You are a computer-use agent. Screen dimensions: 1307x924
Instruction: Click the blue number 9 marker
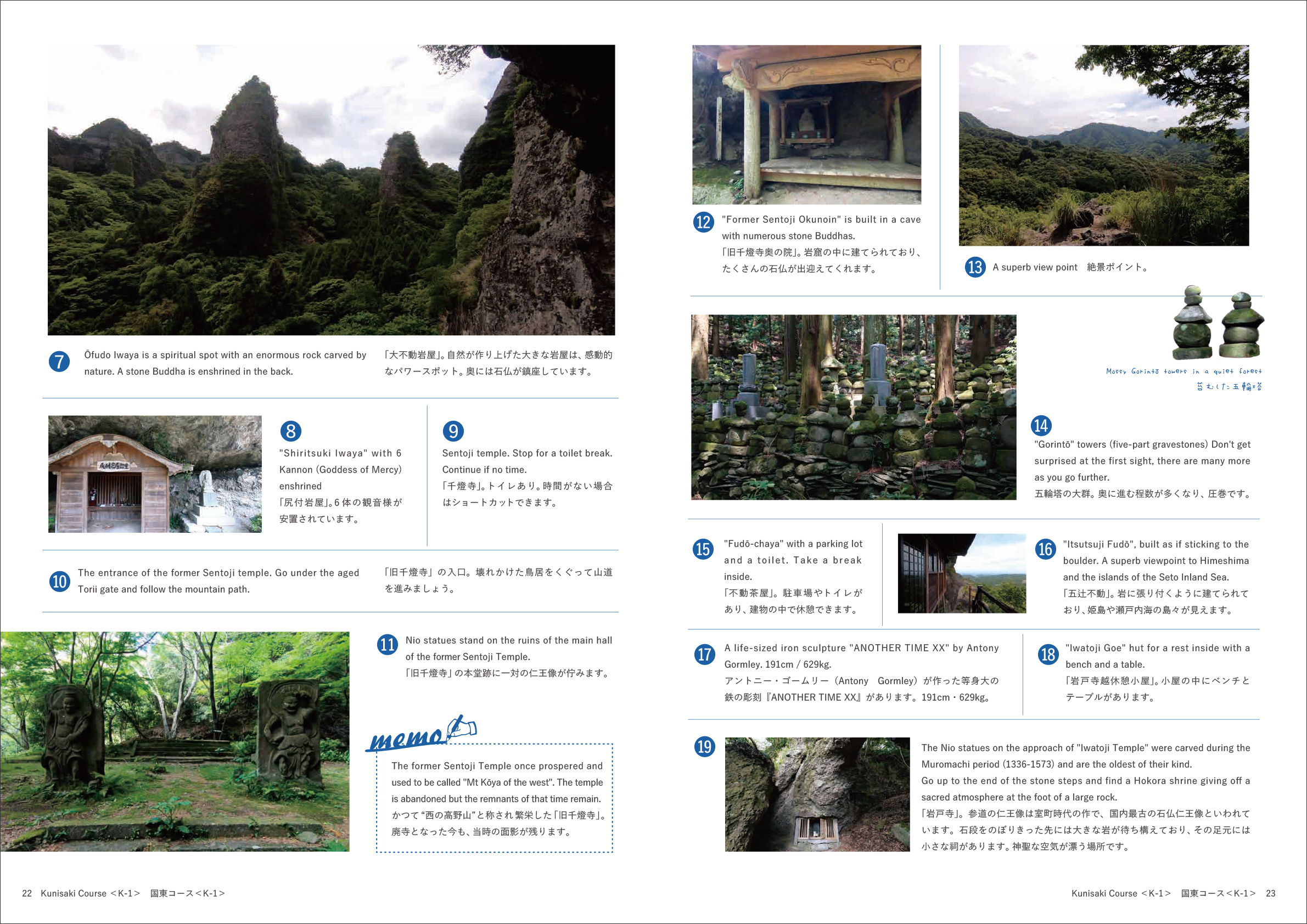454,431
